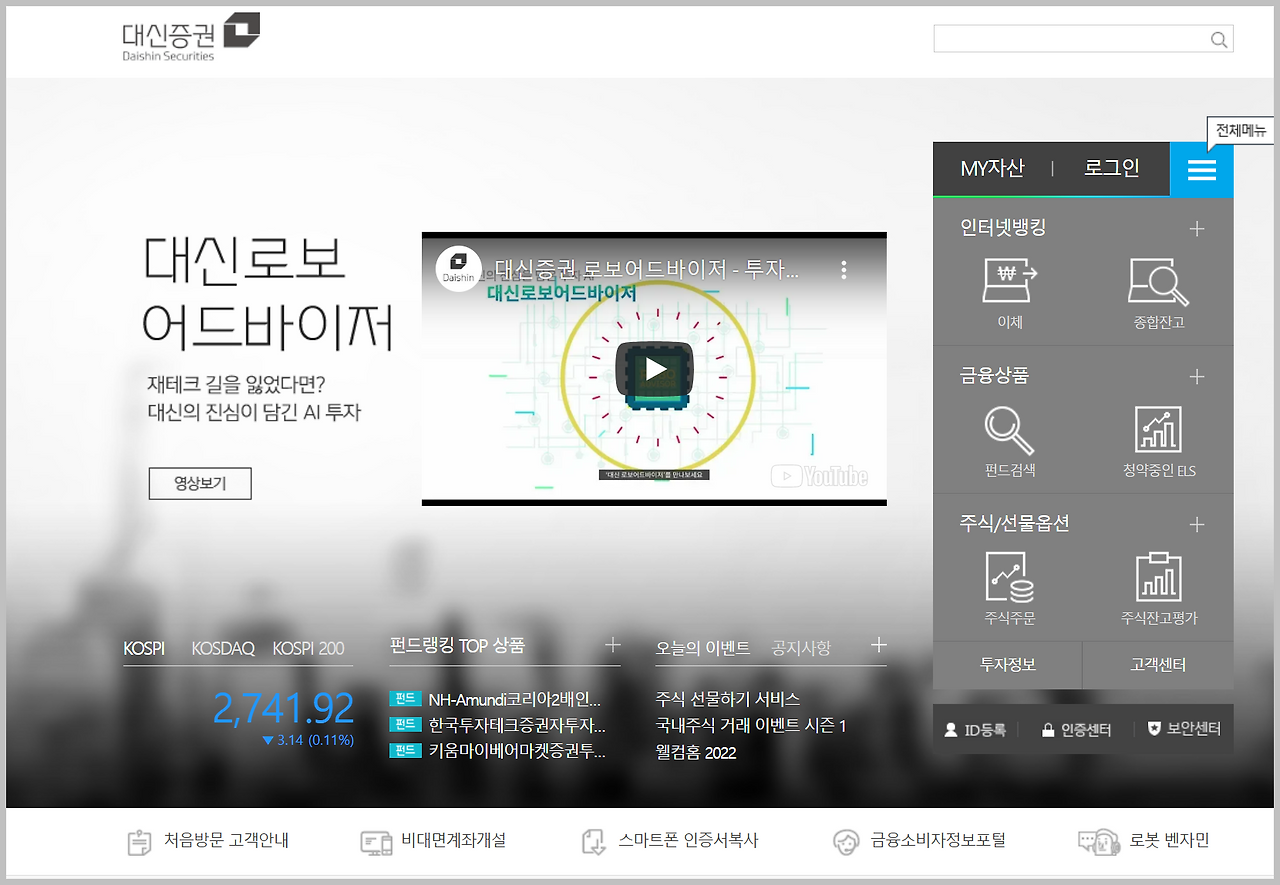Select 공지사항 tab
The height and width of the screenshot is (885, 1280).
coord(801,648)
